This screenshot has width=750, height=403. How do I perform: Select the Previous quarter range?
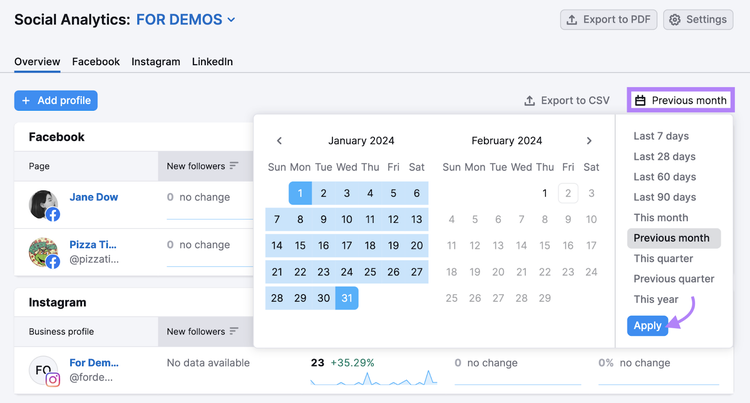click(673, 279)
